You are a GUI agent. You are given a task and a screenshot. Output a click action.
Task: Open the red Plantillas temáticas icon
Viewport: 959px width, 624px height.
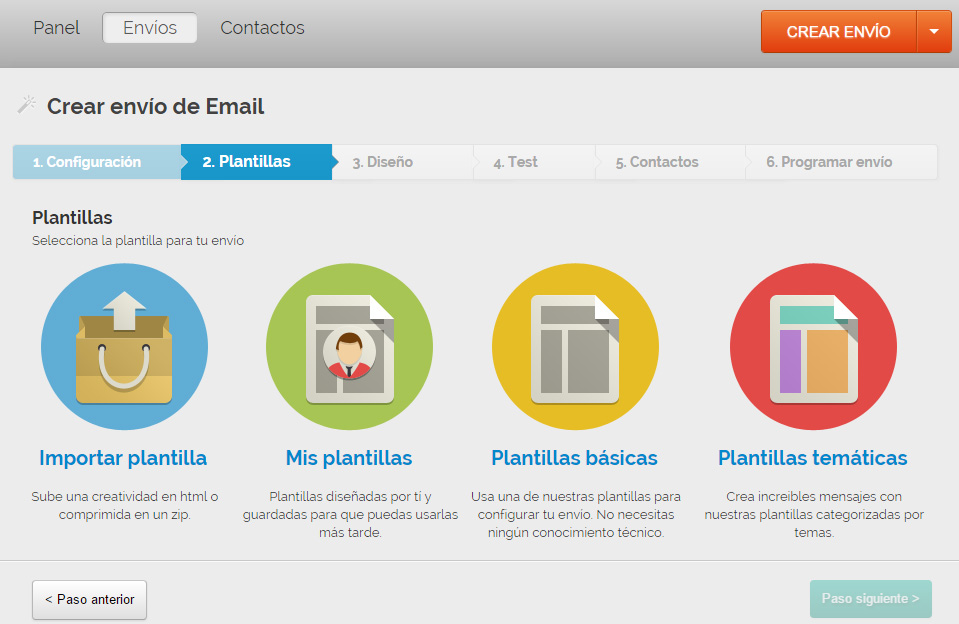pos(813,347)
